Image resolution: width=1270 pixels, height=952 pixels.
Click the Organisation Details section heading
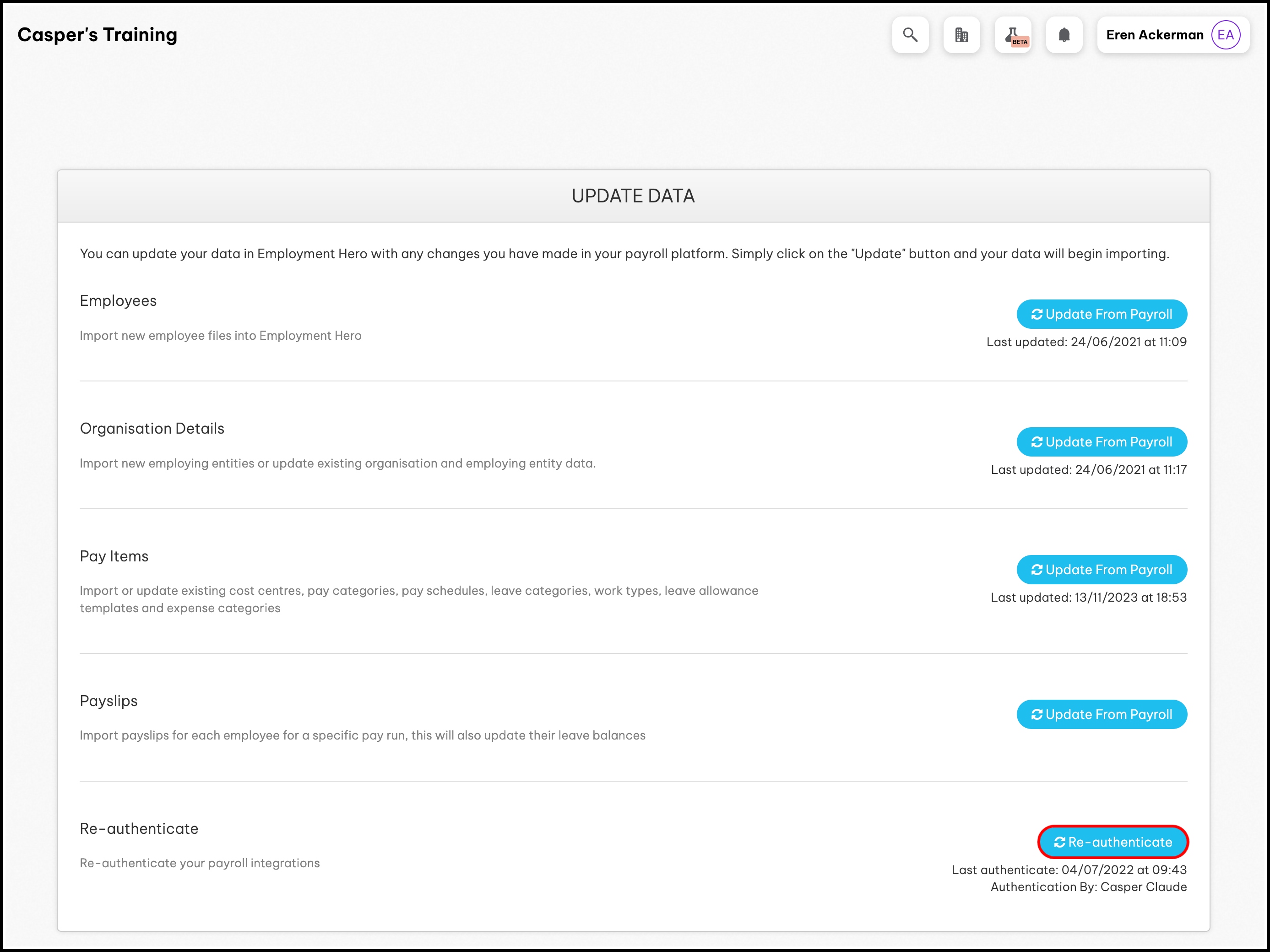click(x=152, y=429)
